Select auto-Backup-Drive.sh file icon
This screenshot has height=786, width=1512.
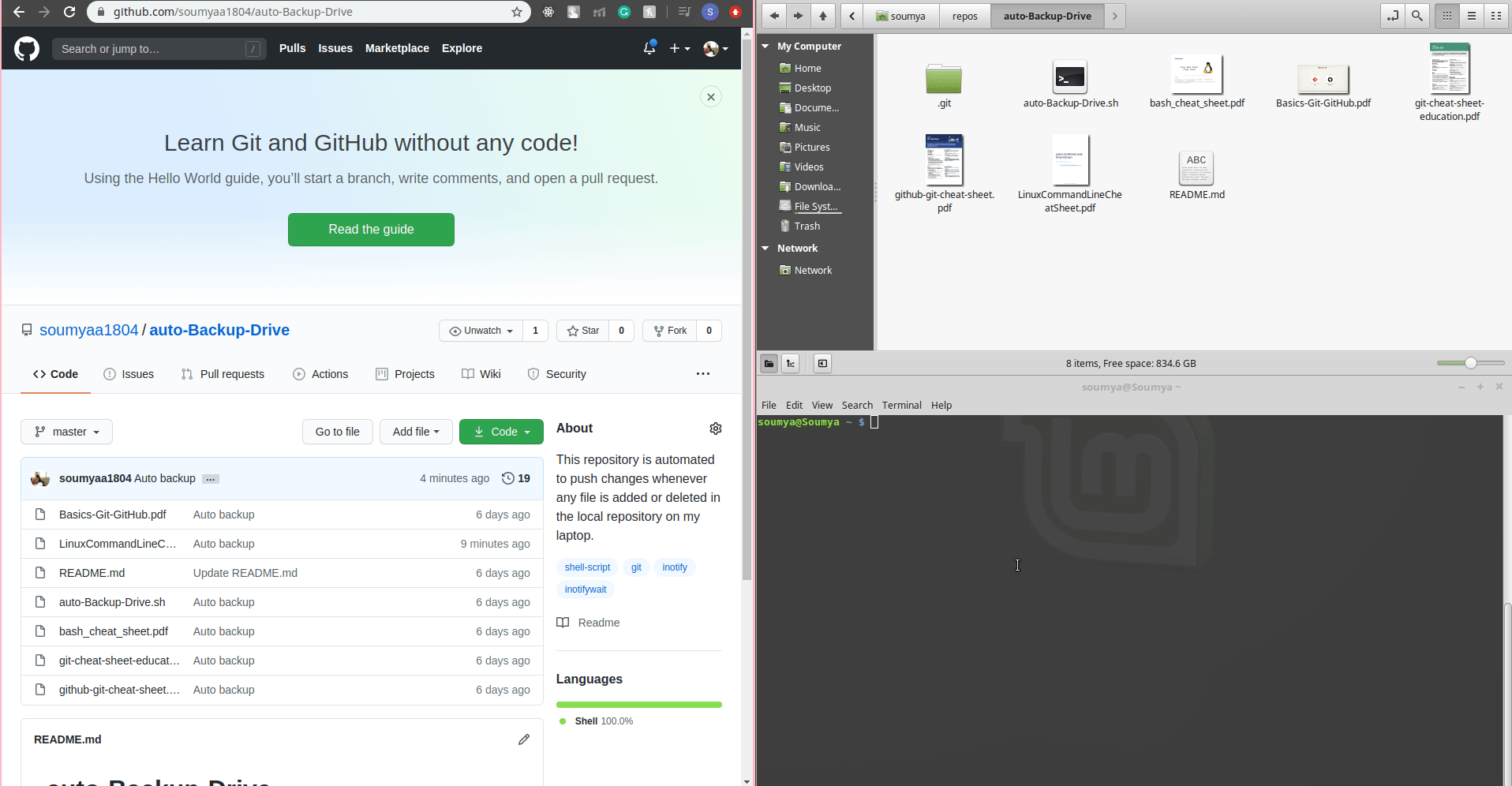(1070, 77)
